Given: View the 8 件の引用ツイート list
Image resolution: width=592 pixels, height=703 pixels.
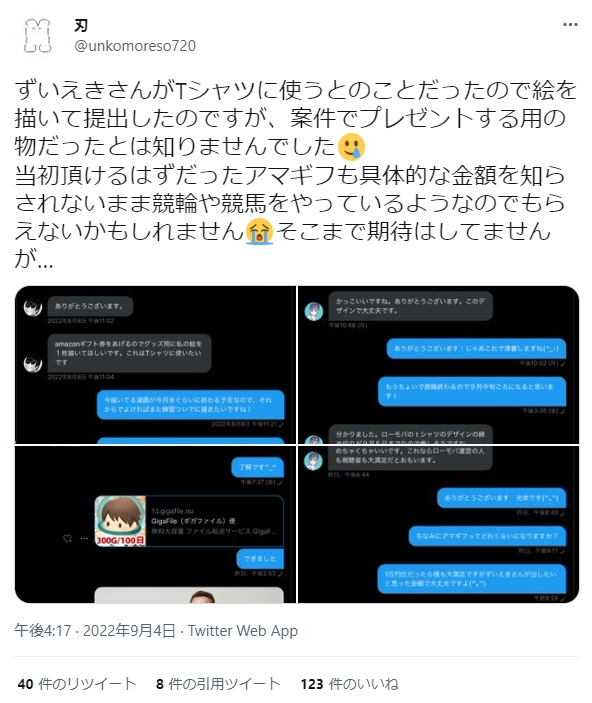Looking at the screenshot, I should pos(218,684).
